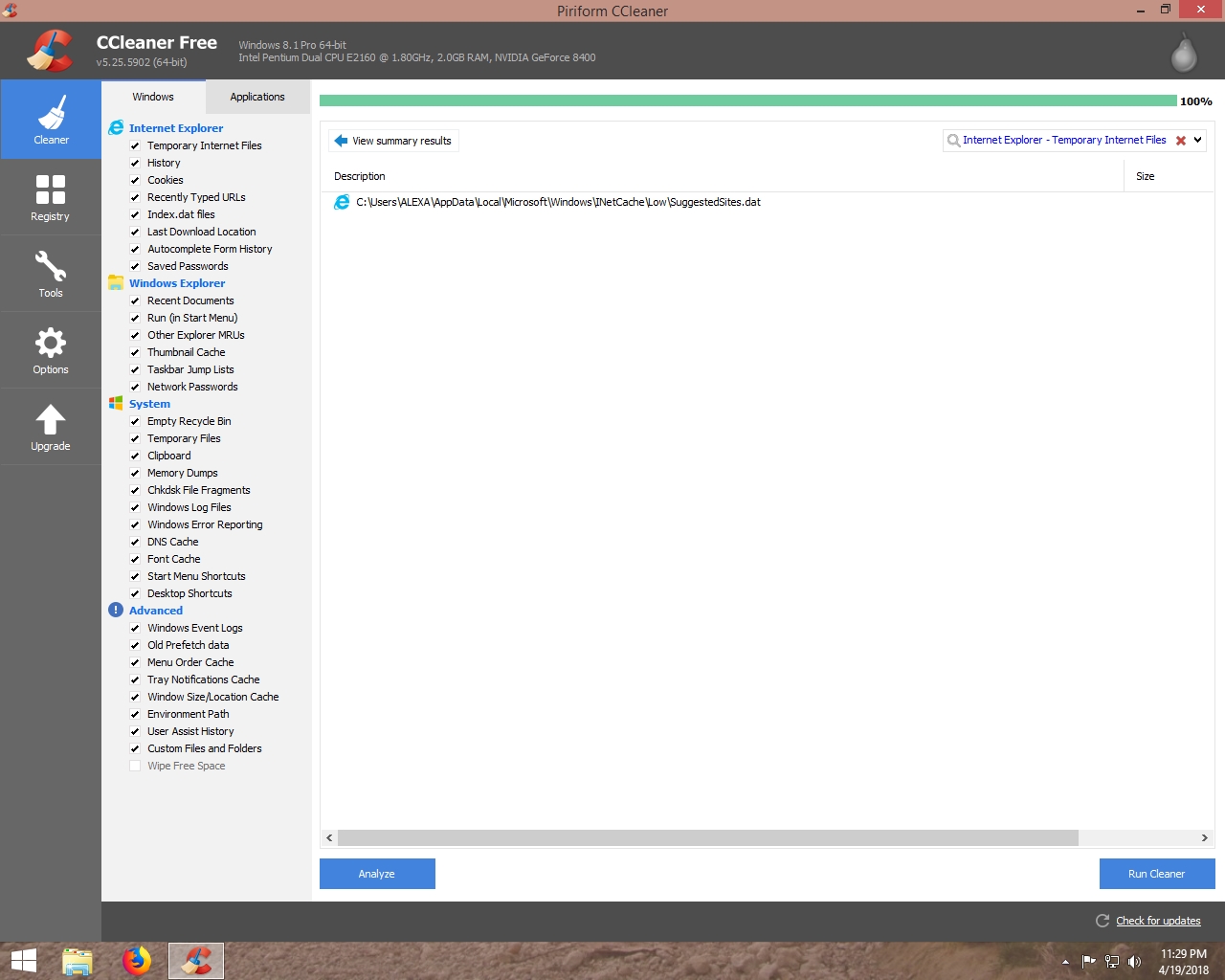Show hidden tray icons arrow
Screen dimensions: 1225x980
click(1065, 962)
